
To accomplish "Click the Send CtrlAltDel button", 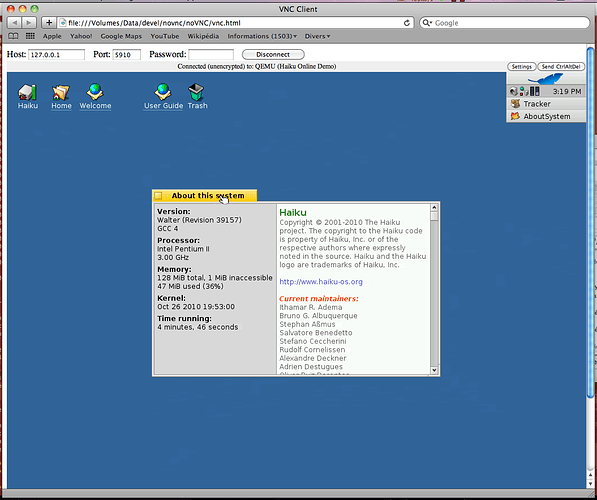I will click(561, 67).
